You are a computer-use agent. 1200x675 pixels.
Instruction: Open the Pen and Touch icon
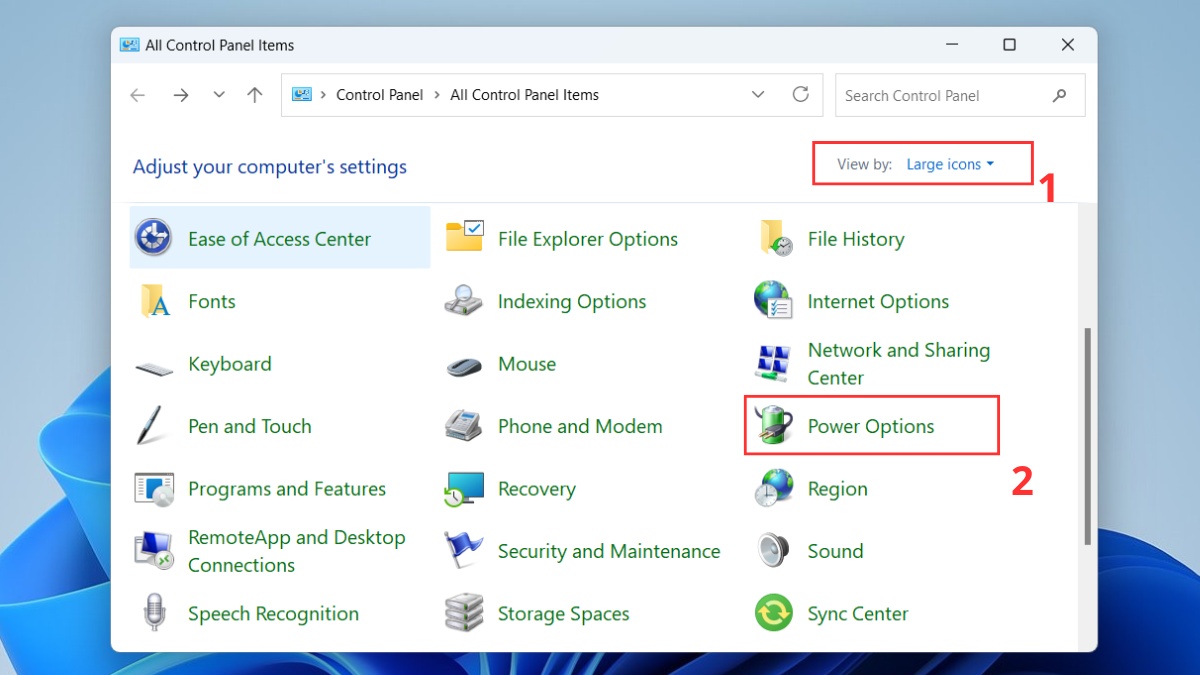150,426
